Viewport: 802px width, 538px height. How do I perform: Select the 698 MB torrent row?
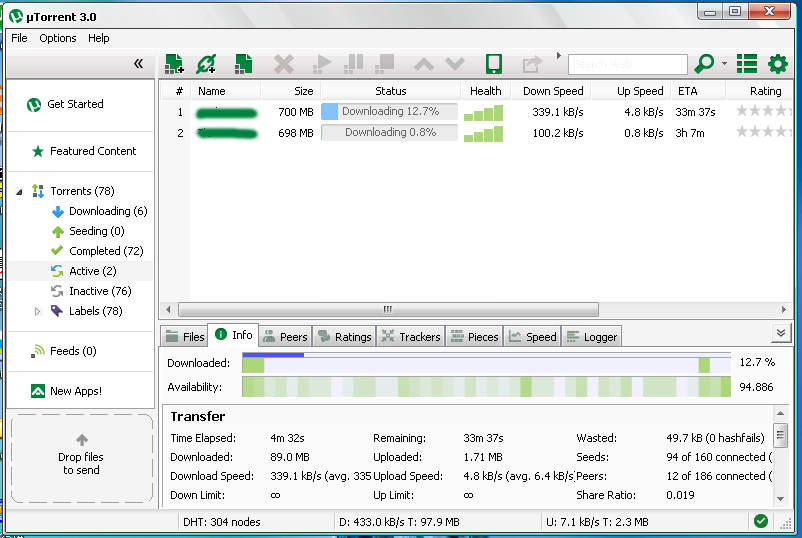point(476,133)
